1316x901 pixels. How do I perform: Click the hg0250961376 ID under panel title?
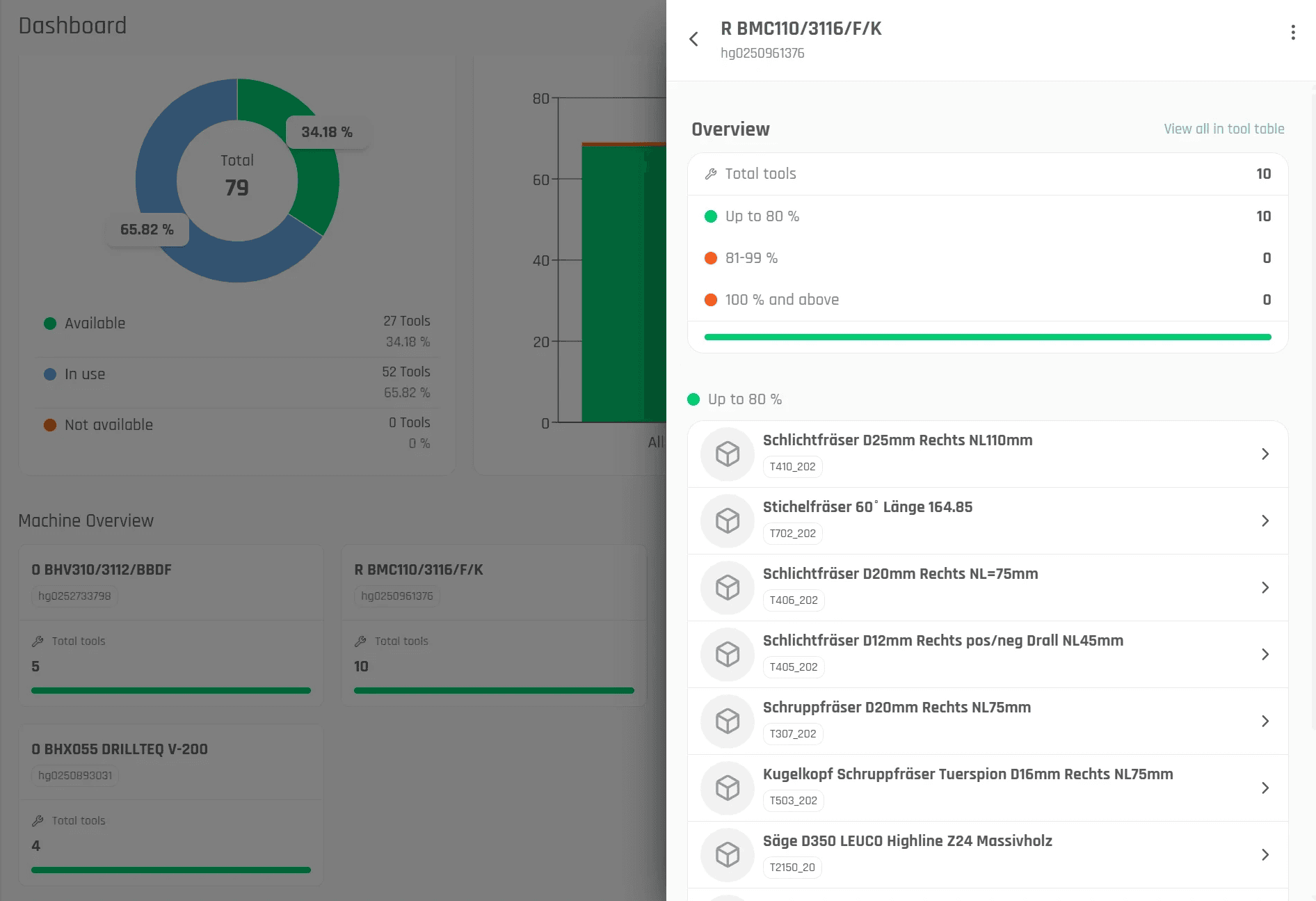[x=762, y=54]
